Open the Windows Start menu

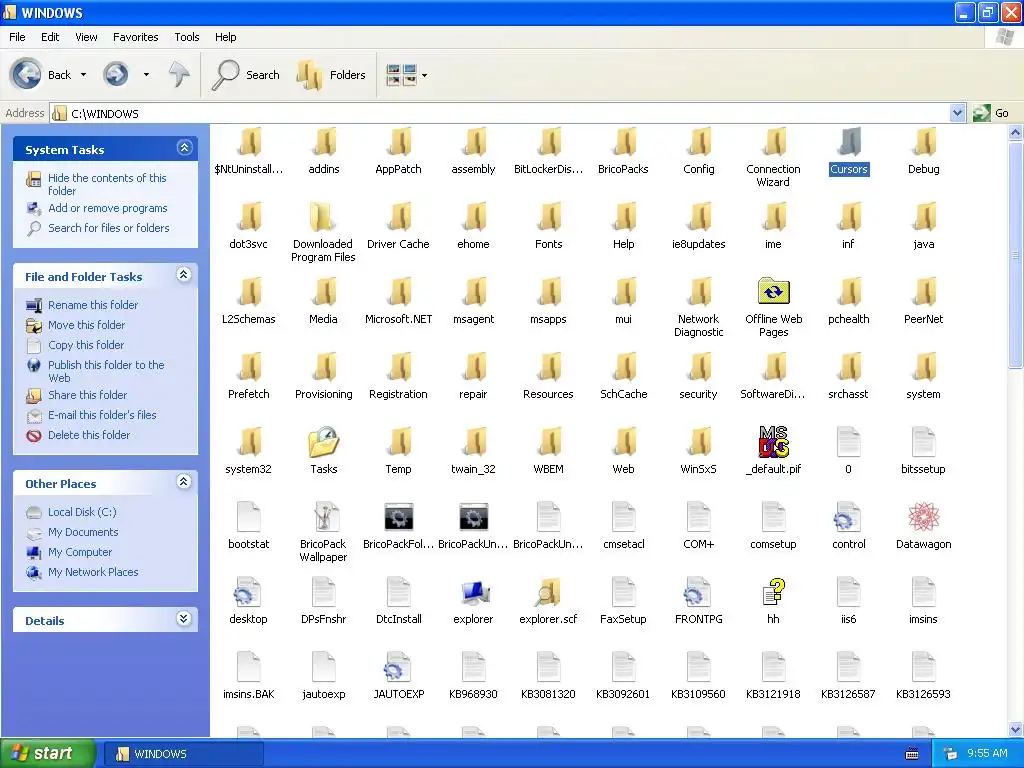(x=48, y=754)
